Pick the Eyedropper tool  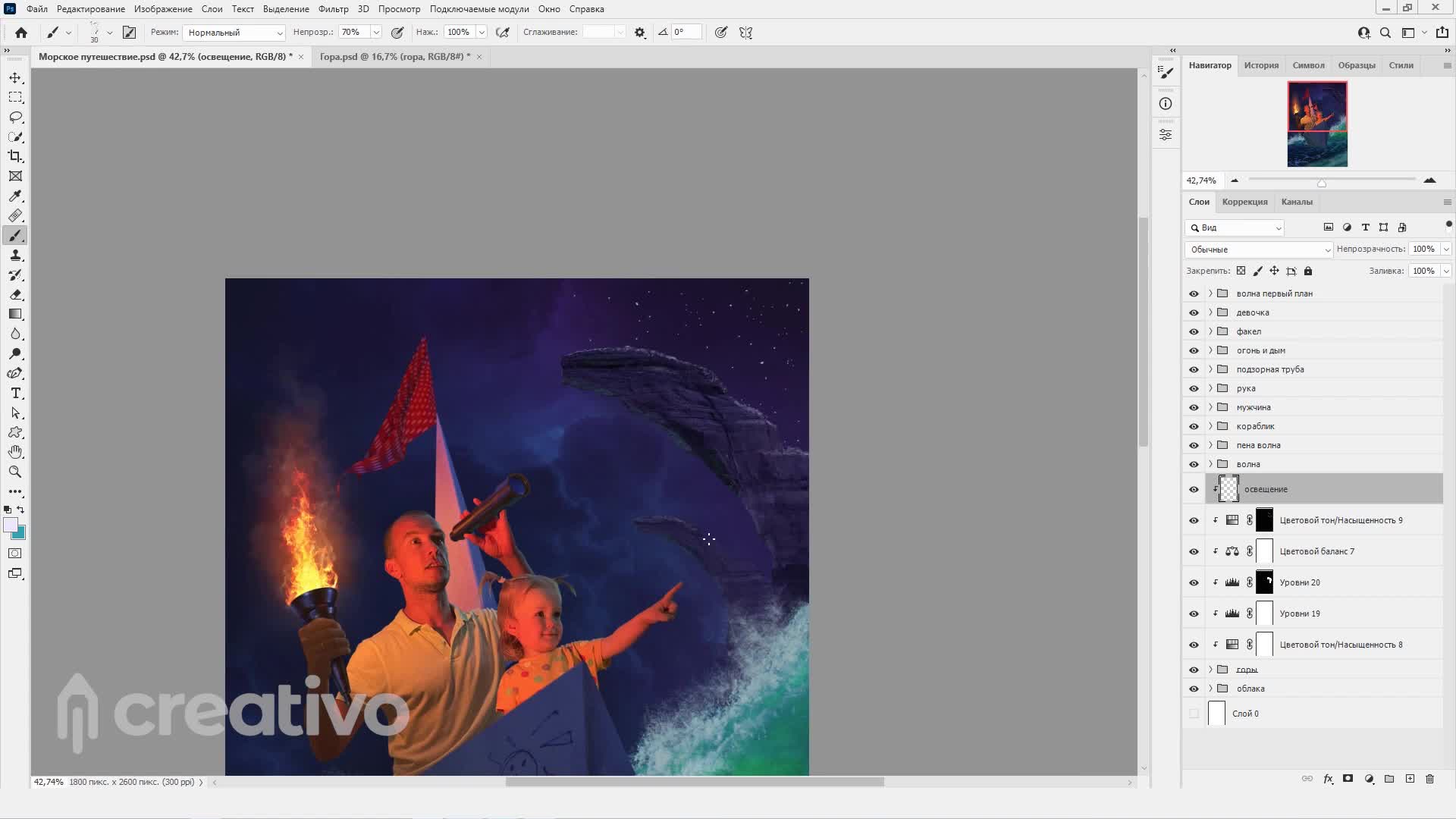coord(15,196)
